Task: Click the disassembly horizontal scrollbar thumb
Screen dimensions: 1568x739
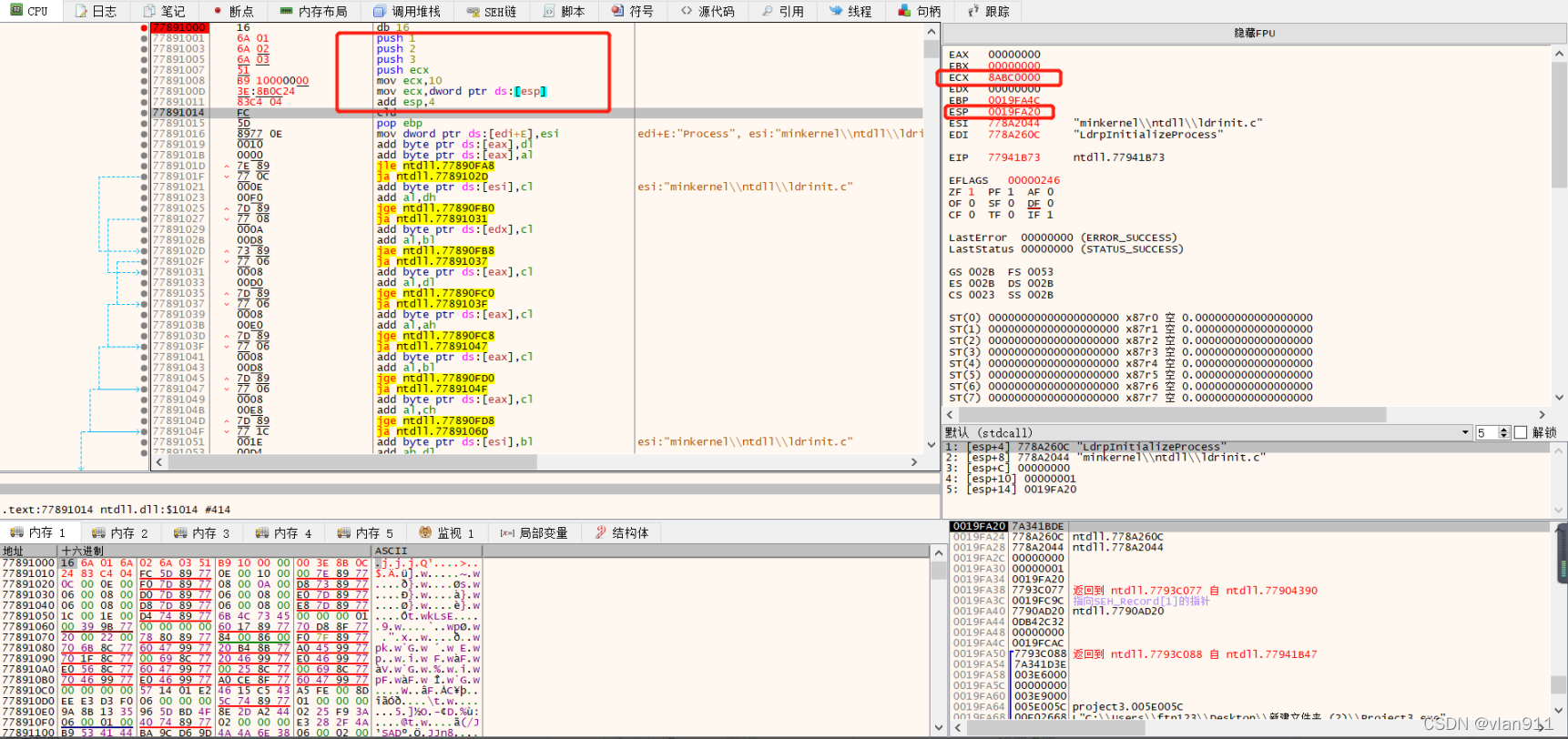Action: [x=351, y=462]
